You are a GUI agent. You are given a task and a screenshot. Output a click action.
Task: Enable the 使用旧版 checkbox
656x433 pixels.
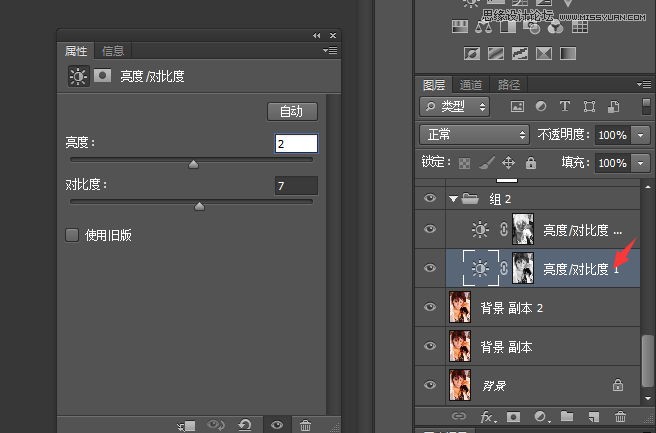click(x=72, y=235)
